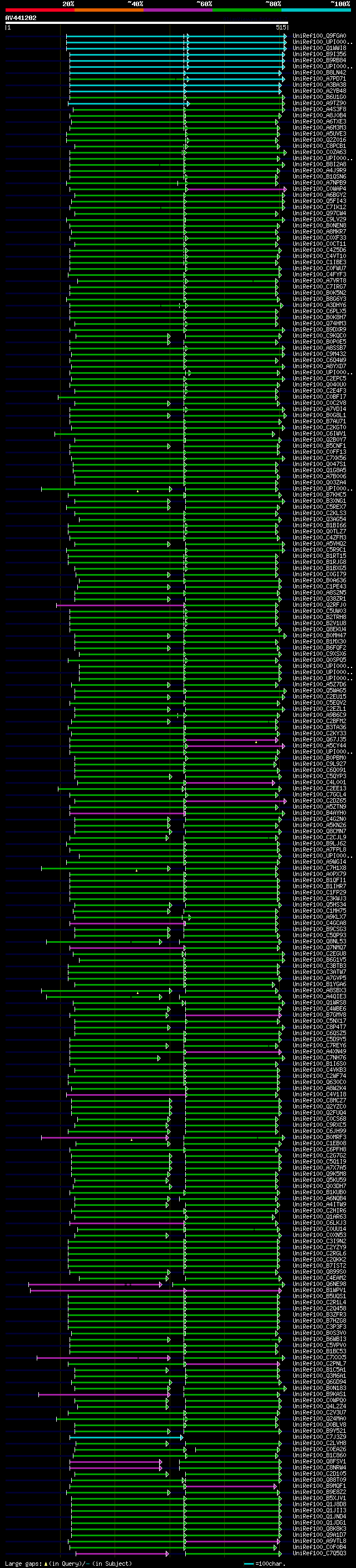Select hit label UniRef100_Q03ZA4
The image size is (356, 1568).
pos(319,483)
